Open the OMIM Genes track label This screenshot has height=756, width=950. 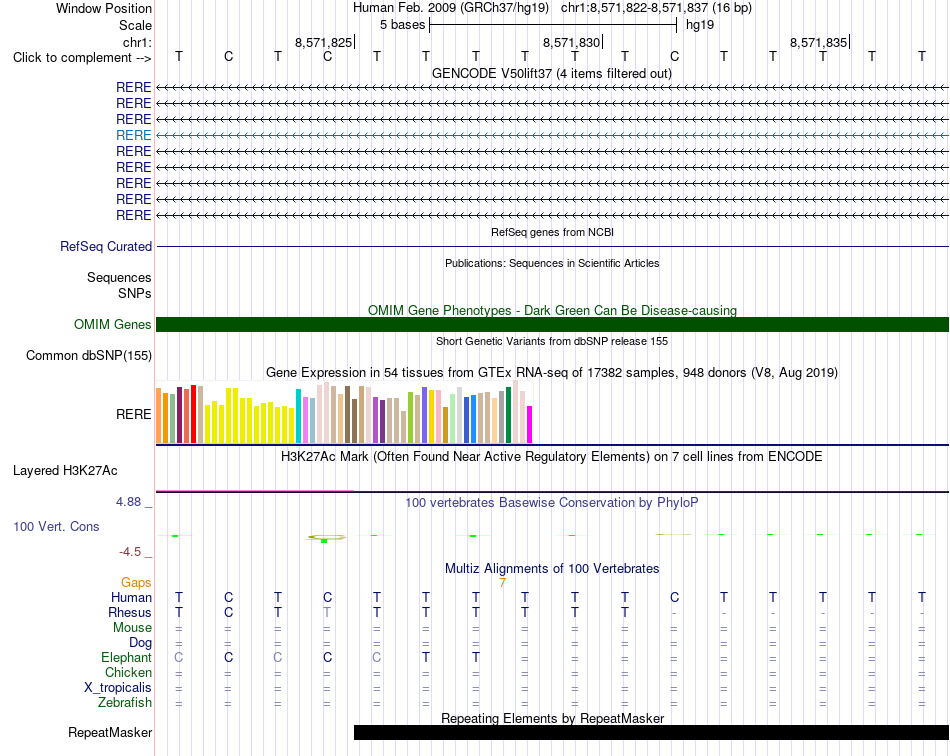click(x=113, y=325)
